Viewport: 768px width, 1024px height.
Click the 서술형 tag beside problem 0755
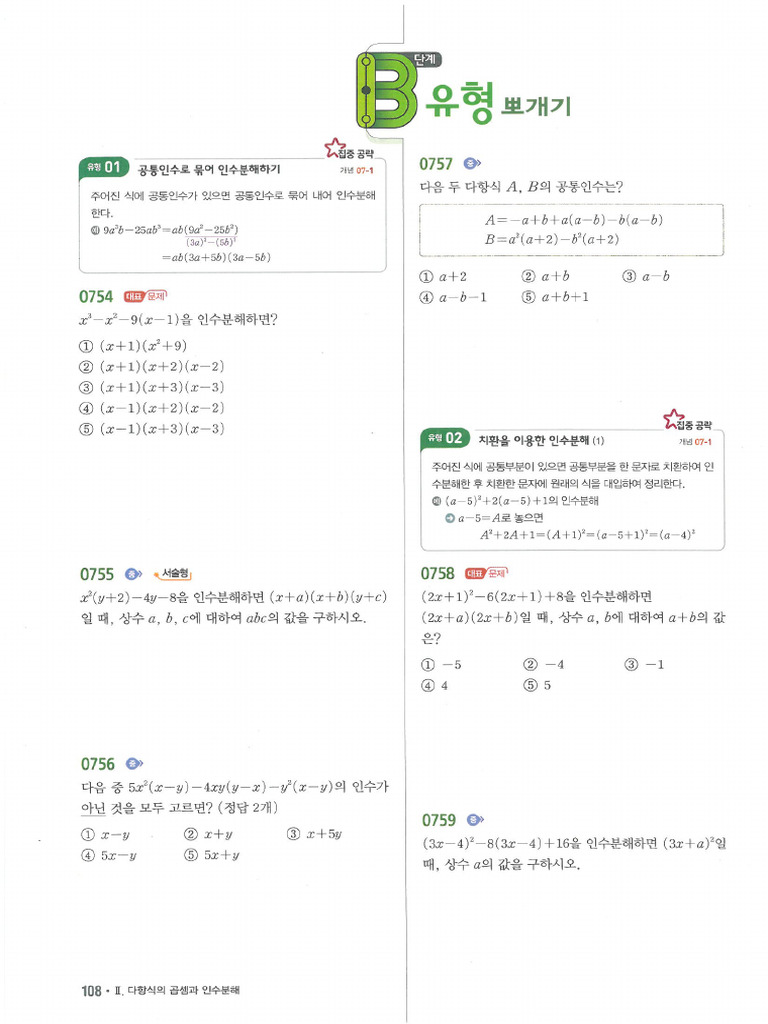click(172, 574)
